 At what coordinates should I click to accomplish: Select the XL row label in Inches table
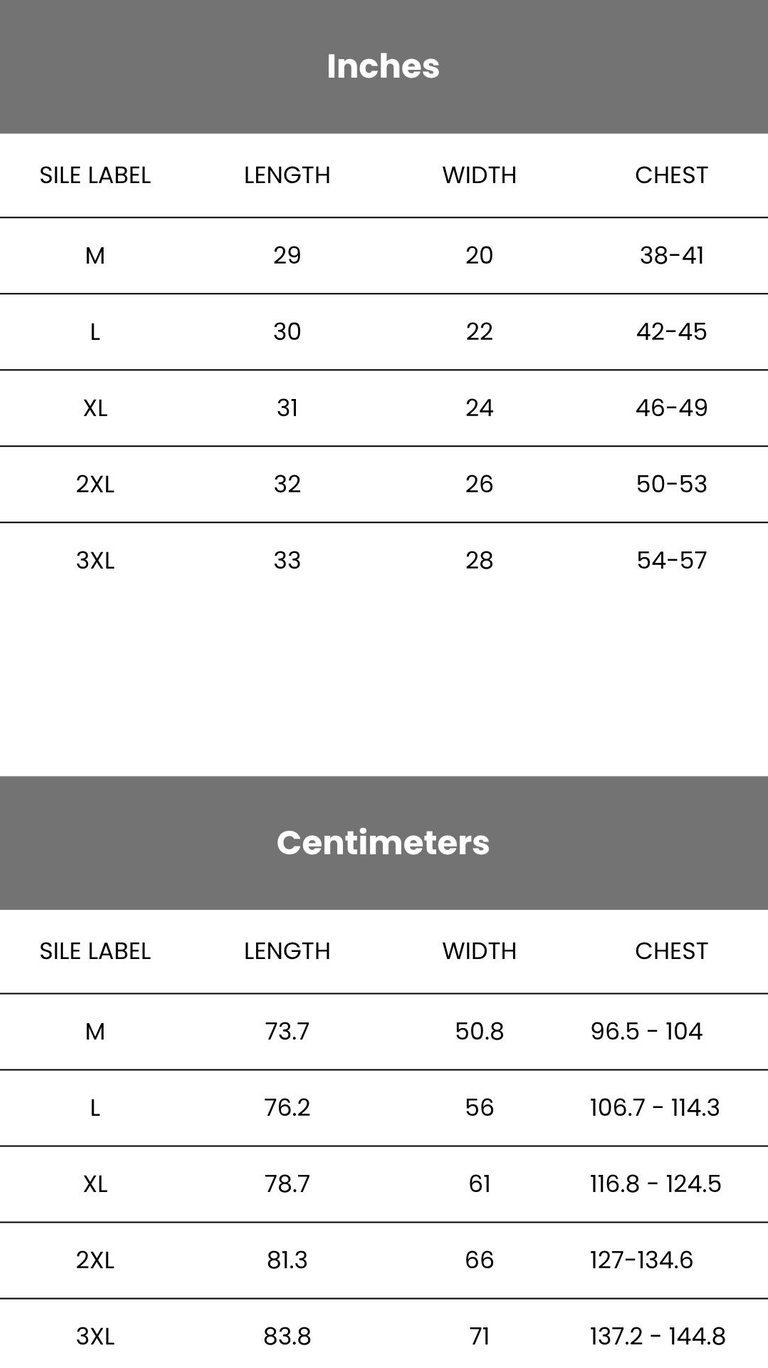(95, 408)
